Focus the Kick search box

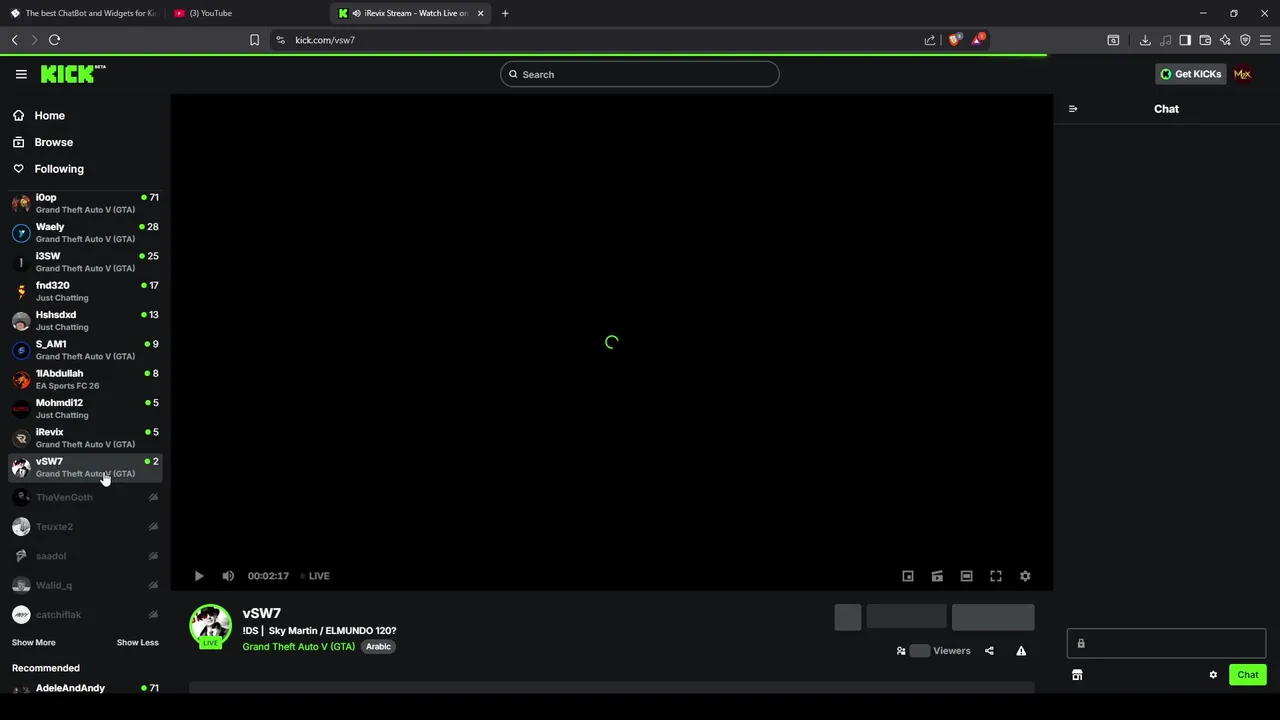(x=640, y=74)
